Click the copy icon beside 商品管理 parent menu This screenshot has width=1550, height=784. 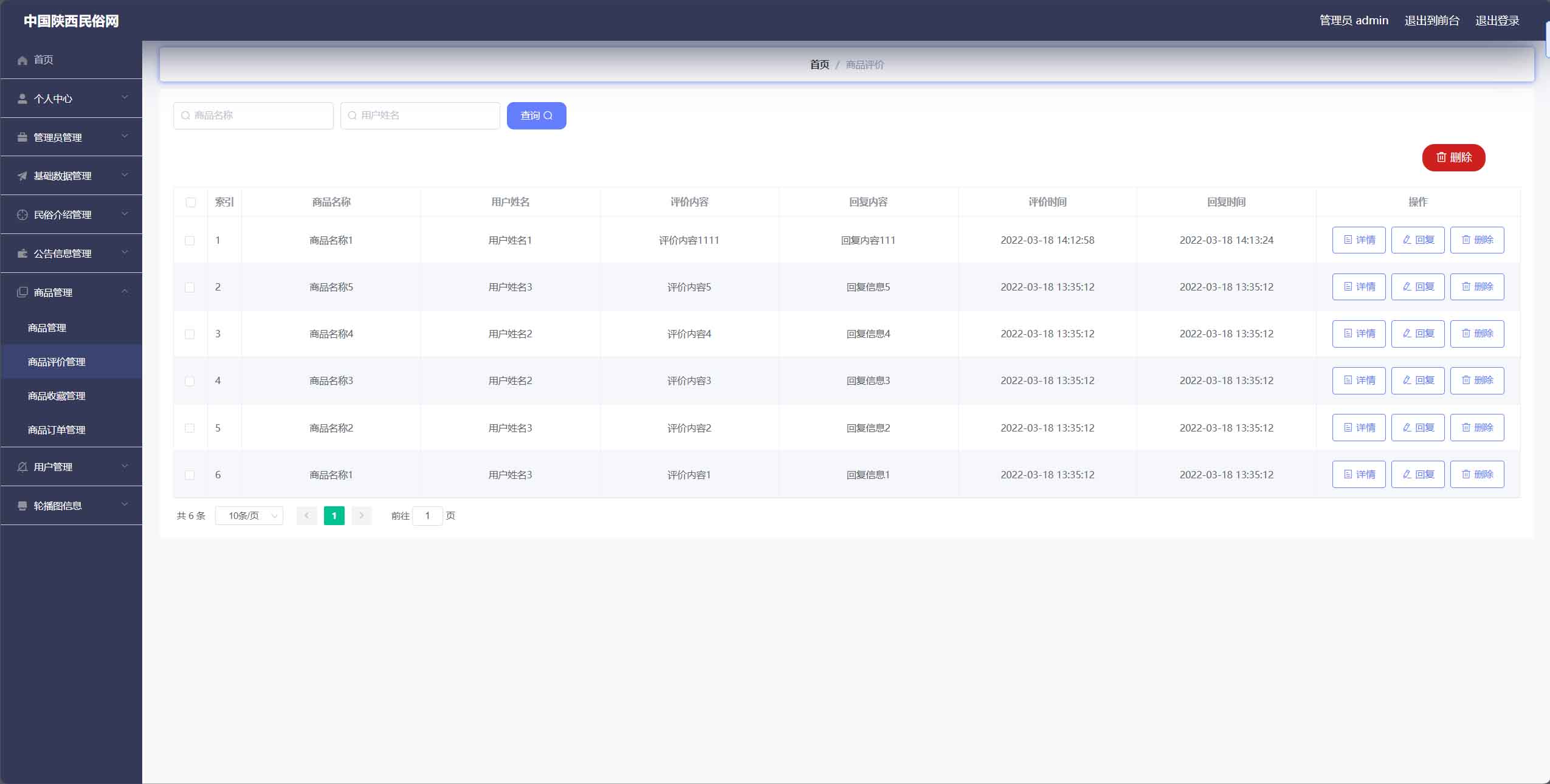22,292
